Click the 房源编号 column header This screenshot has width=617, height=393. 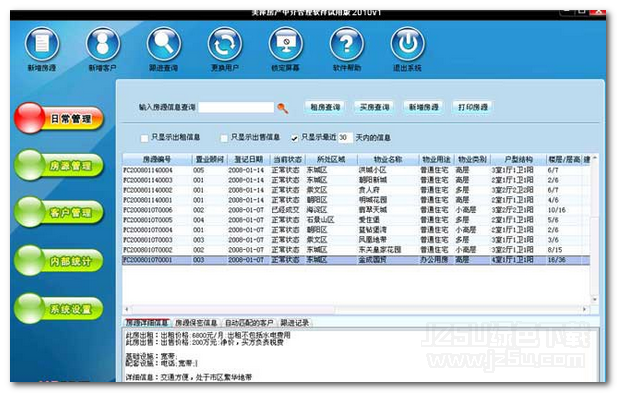pos(157,159)
